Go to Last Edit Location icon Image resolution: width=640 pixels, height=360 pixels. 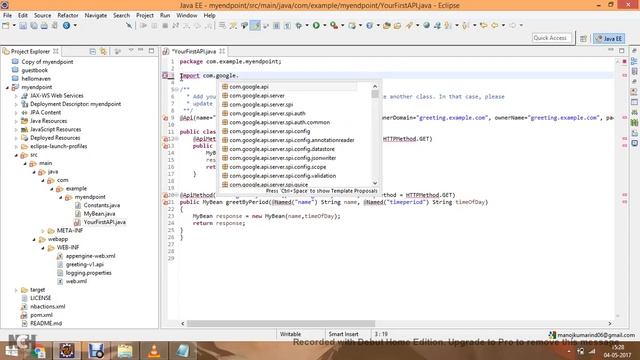click(484, 25)
